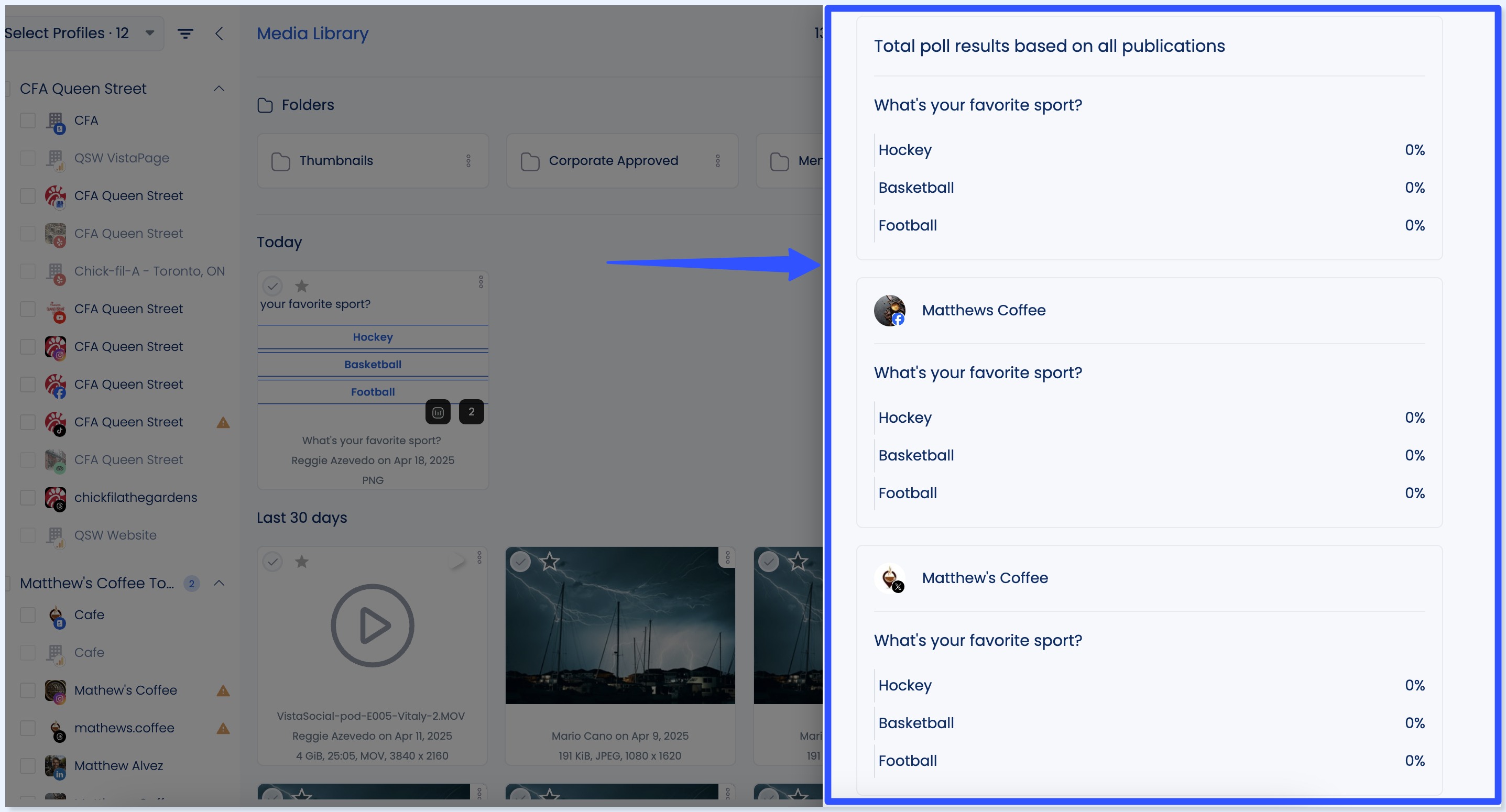Collapse the CFA Queen Street profile group
Screen dimensions: 1506x812
click(x=219, y=89)
